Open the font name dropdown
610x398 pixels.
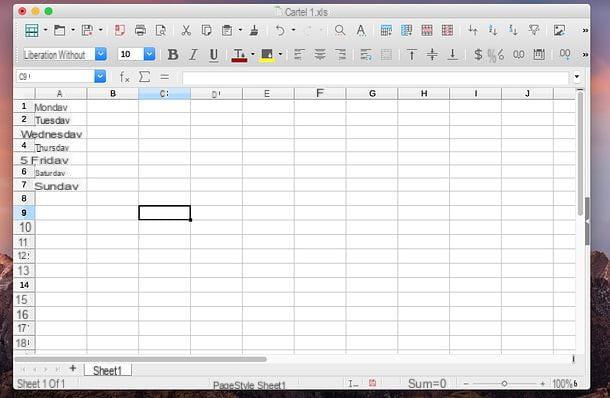pyautogui.click(x=101, y=54)
